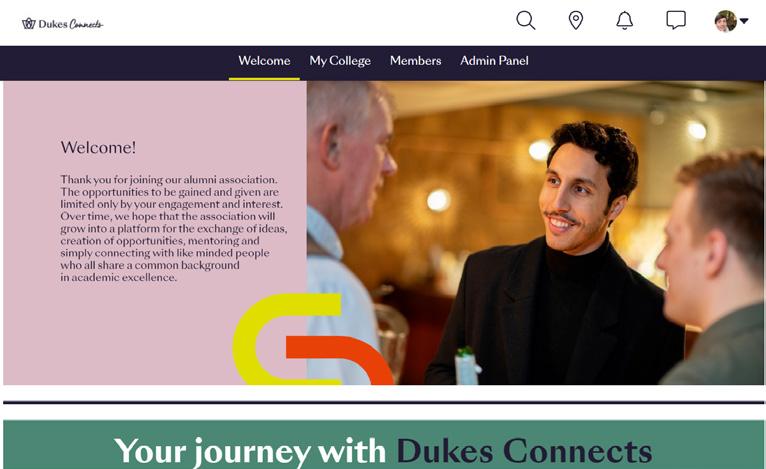The height and width of the screenshot is (469, 766).
Task: Open the search magnifier icon
Action: pos(526,21)
